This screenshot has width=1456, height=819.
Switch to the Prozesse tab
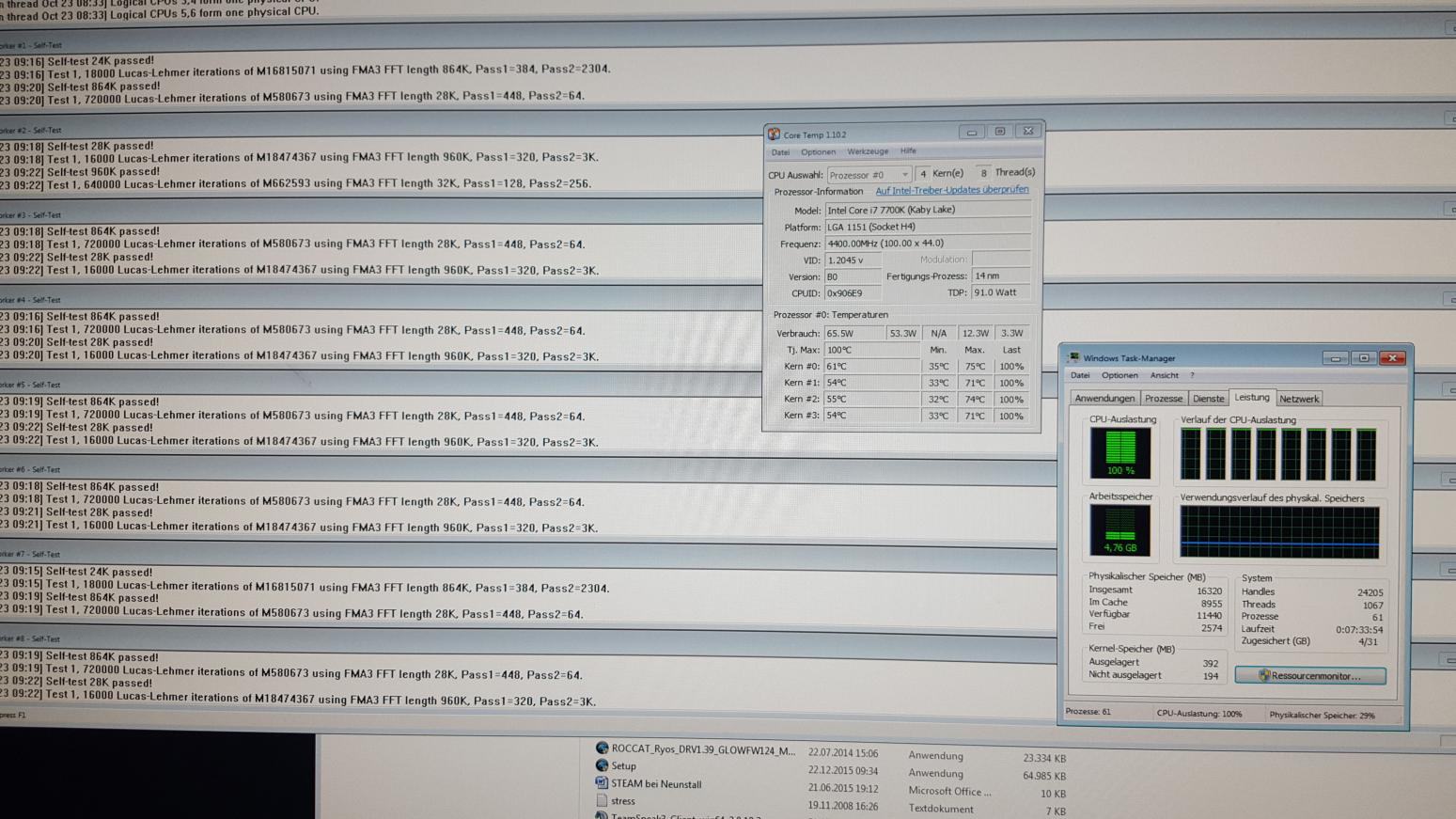1163,399
